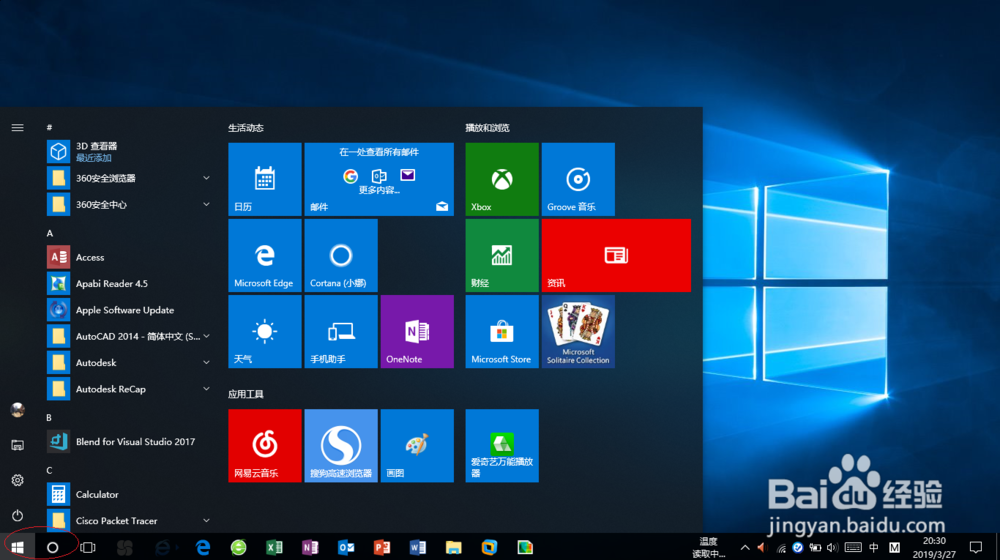The image size is (1000, 560).
Task: Expand the 360安全浏览器 folder chevron
Action: (x=206, y=178)
